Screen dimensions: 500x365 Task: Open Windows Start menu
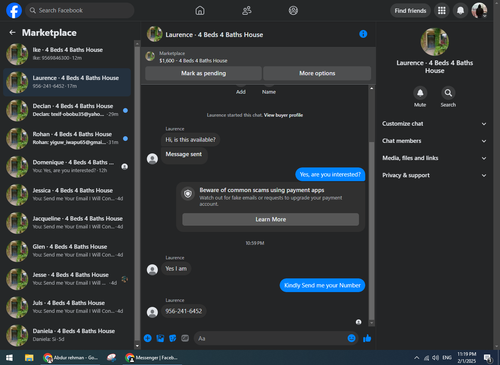coord(9,358)
